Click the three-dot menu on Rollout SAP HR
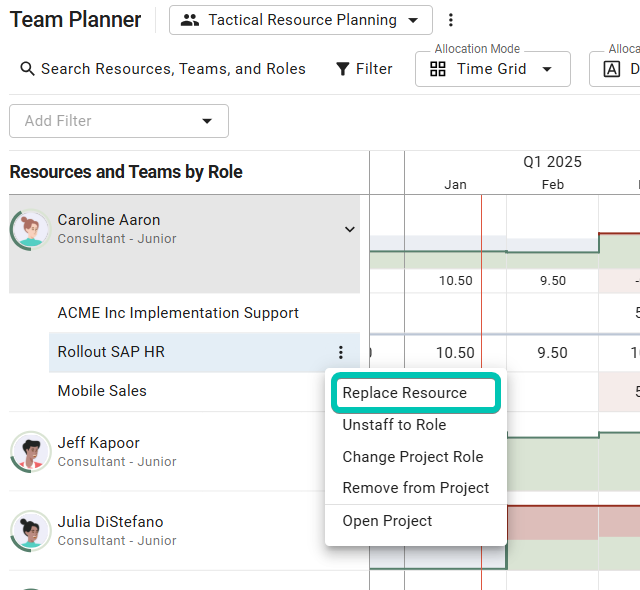This screenshot has width=640, height=590. click(x=341, y=352)
